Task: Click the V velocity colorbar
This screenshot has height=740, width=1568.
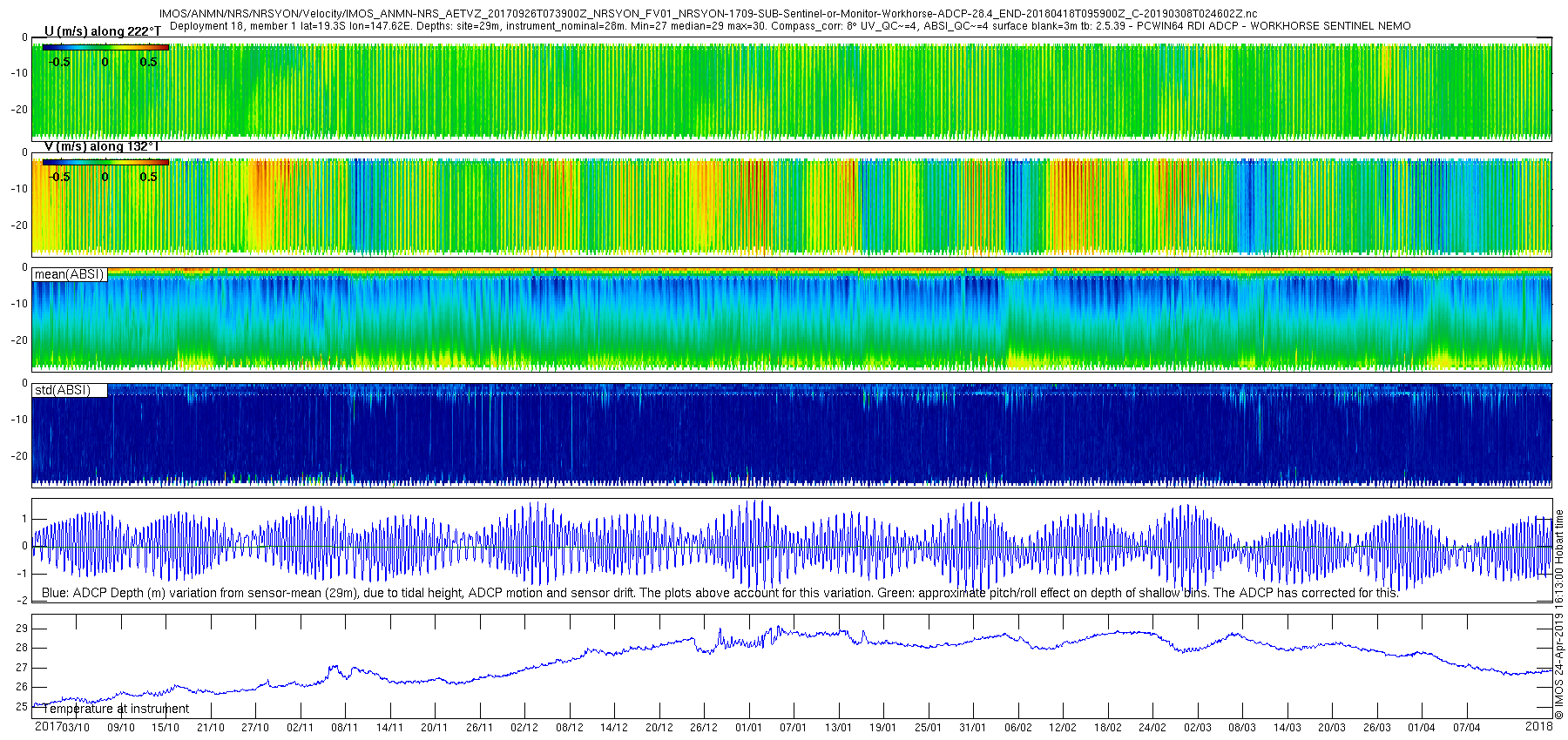Action: 105,162
